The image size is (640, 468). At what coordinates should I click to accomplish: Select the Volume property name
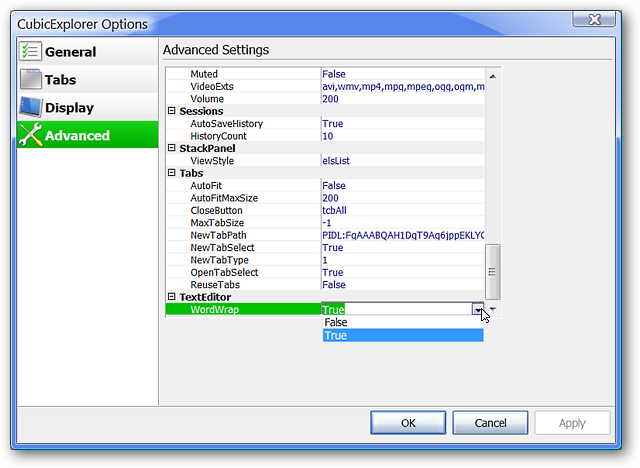(x=207, y=99)
